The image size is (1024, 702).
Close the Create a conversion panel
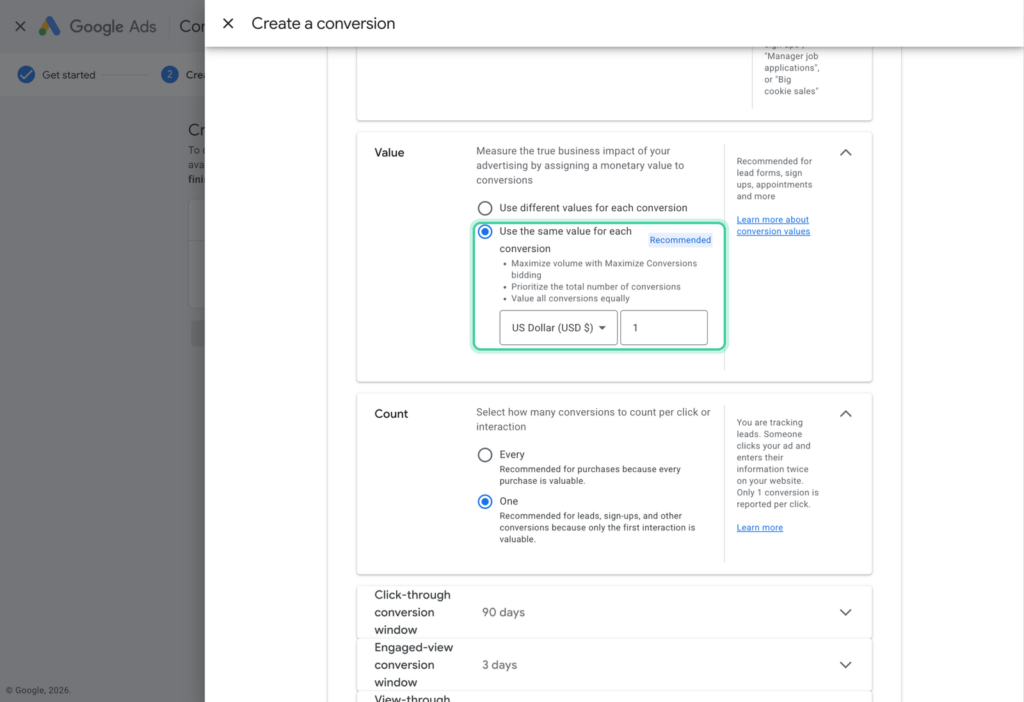point(228,24)
